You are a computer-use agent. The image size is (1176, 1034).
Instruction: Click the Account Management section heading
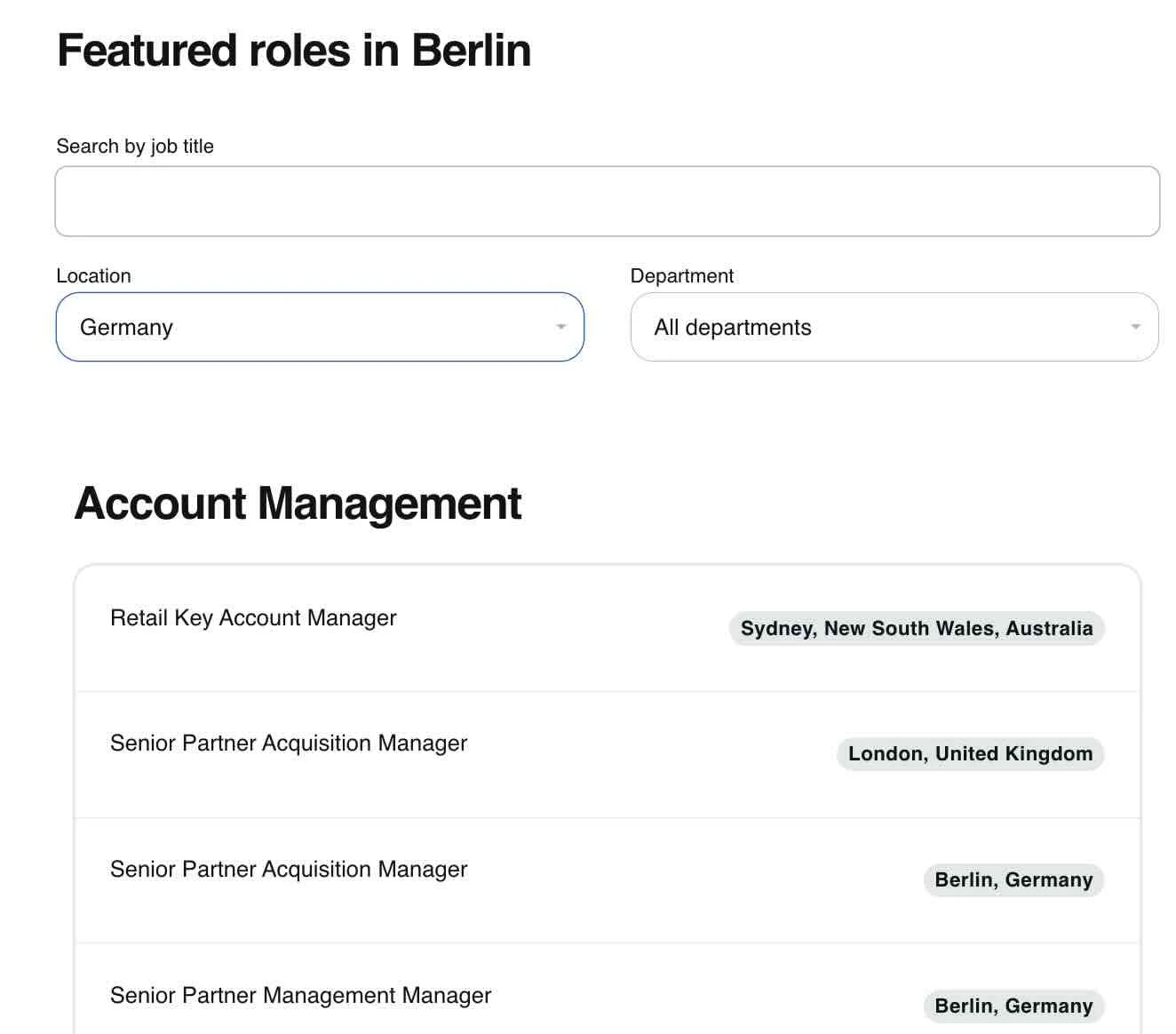point(298,504)
